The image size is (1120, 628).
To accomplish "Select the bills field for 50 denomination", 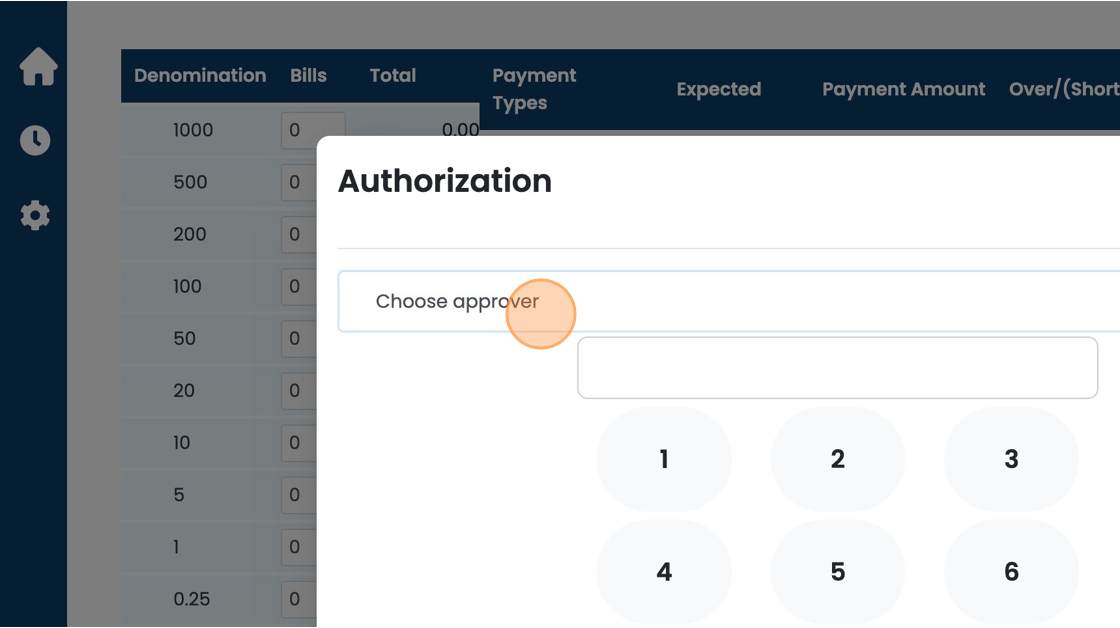I will coord(299,339).
